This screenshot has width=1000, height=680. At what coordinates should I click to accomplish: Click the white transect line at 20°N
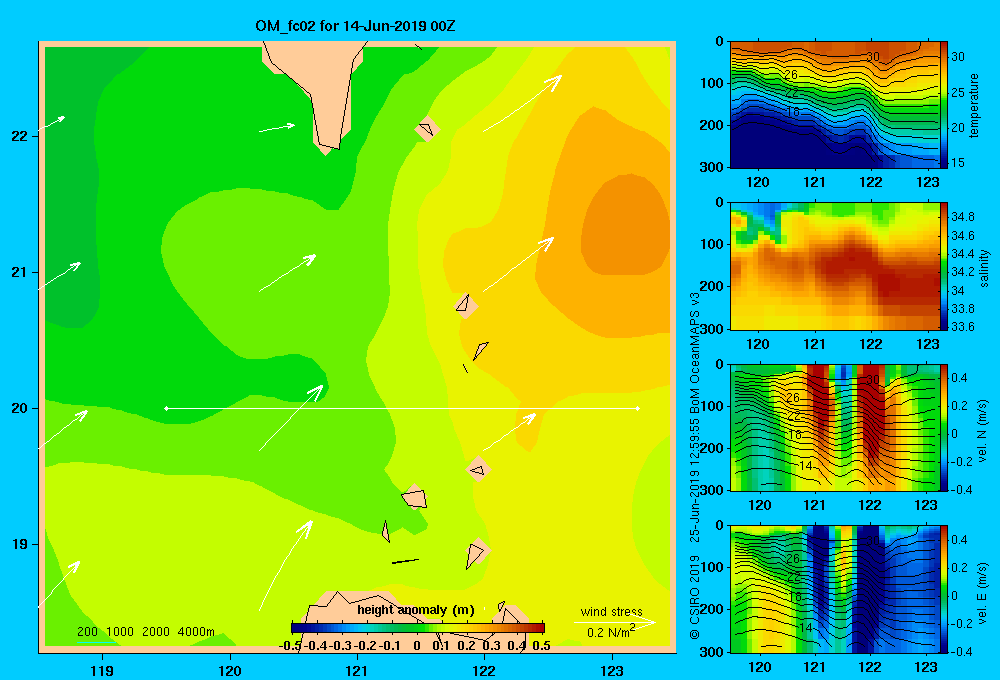click(x=402, y=408)
